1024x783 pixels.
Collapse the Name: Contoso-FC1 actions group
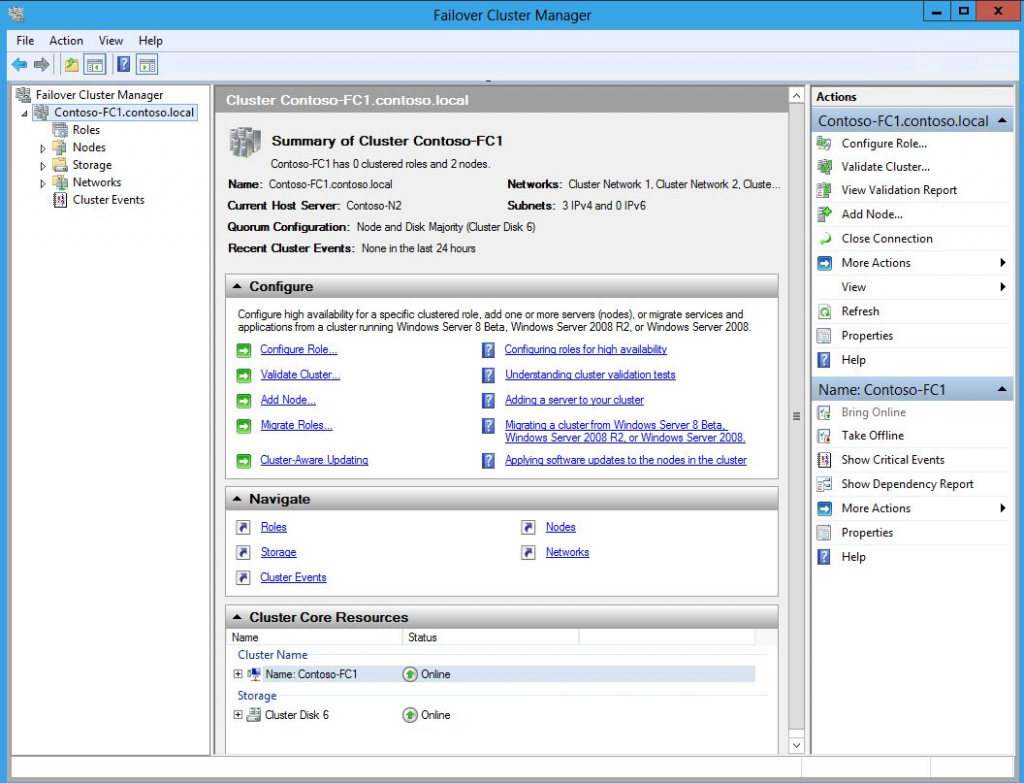[x=1002, y=390]
